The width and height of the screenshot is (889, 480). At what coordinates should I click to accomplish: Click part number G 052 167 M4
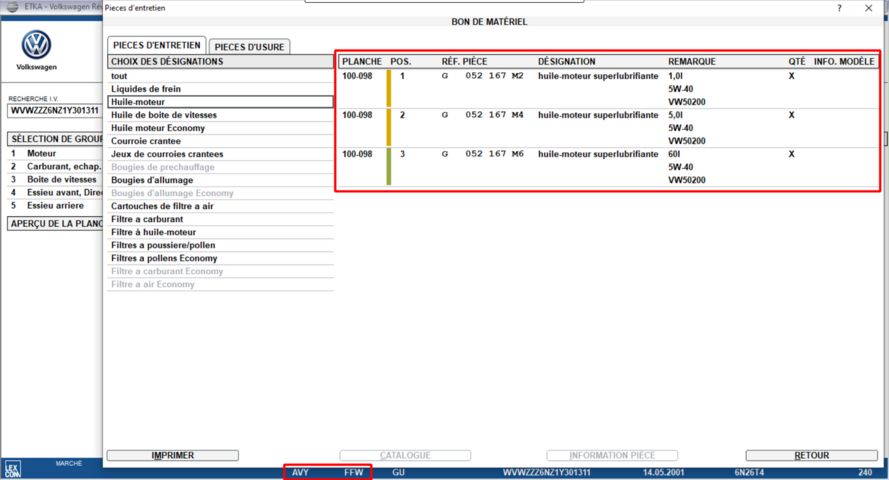click(482, 115)
